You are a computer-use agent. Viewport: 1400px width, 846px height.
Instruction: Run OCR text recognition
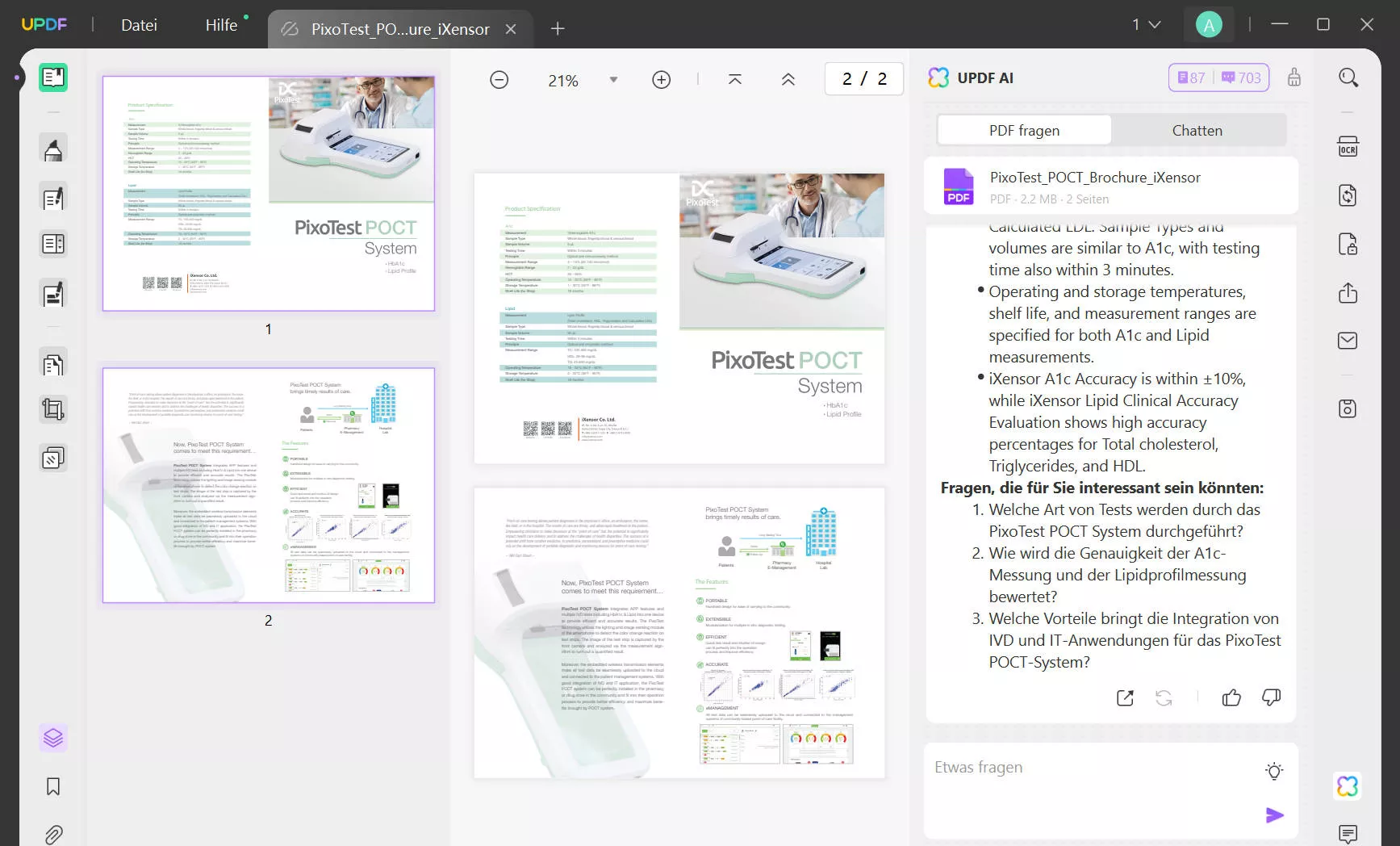1348,147
